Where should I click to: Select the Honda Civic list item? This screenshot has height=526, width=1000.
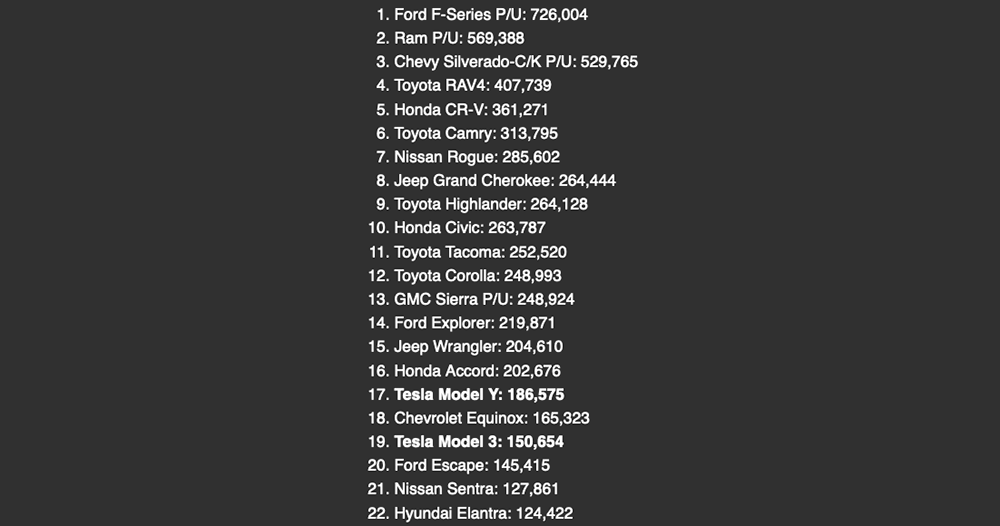coord(469,228)
